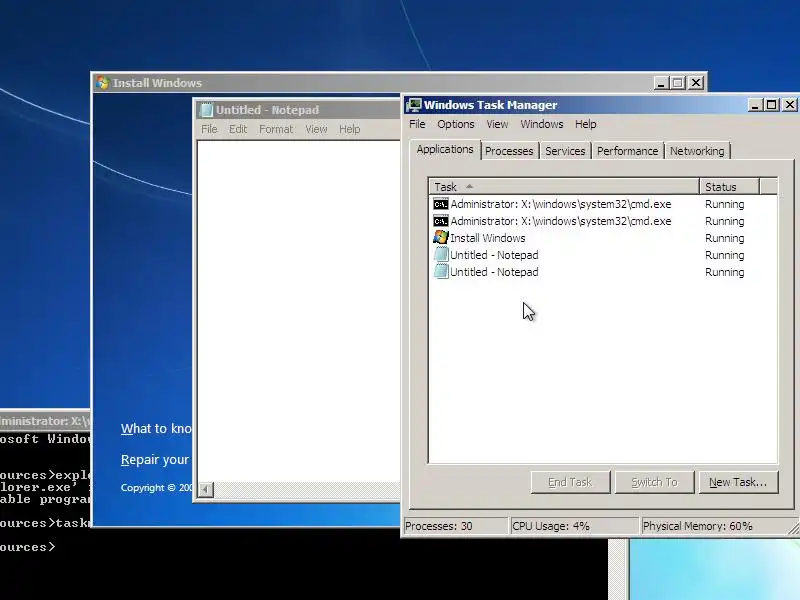800x600 pixels.
Task: Click the End Task button
Action: 570,482
